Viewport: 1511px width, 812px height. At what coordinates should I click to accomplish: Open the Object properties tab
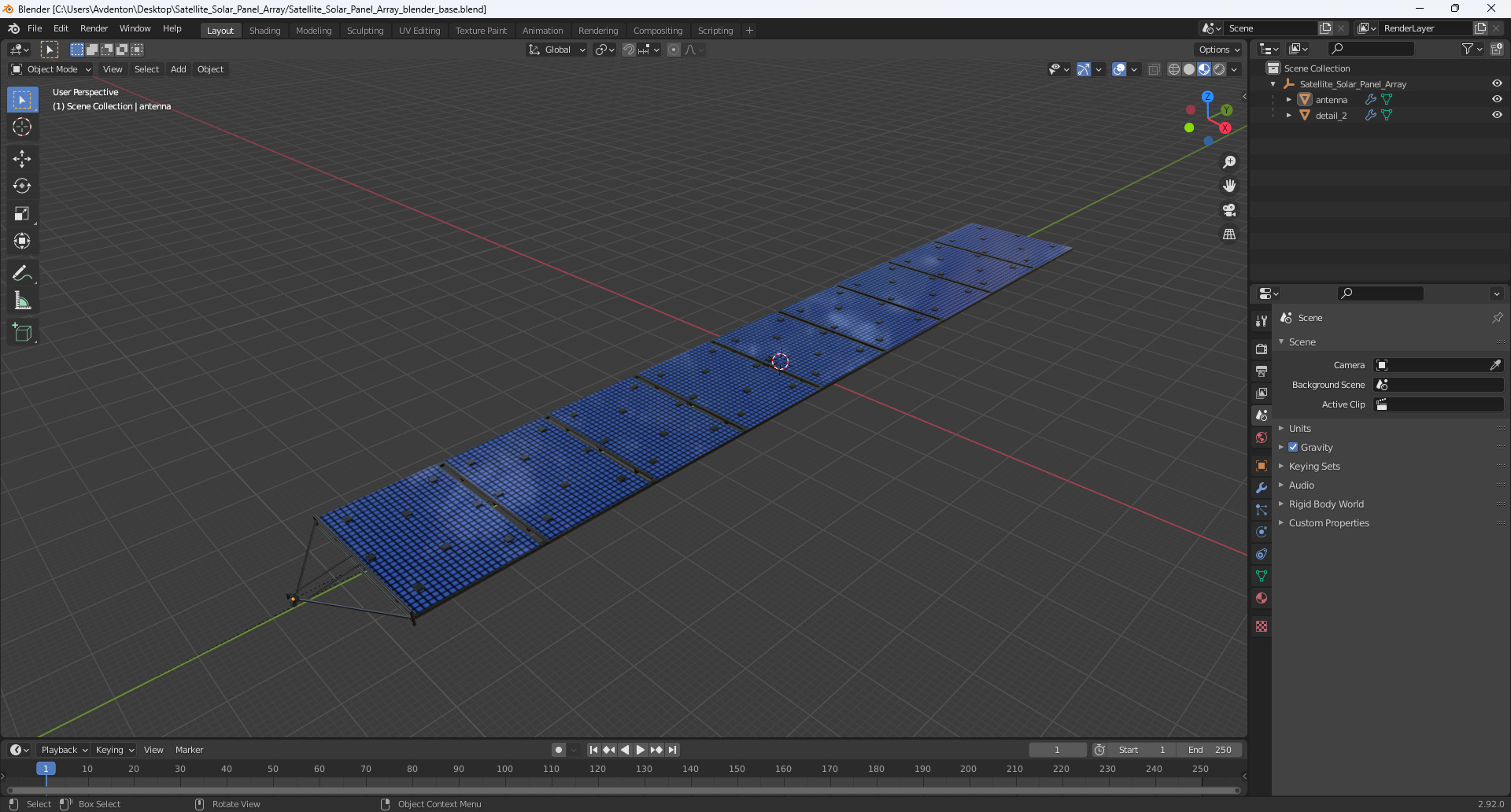tap(1262, 466)
